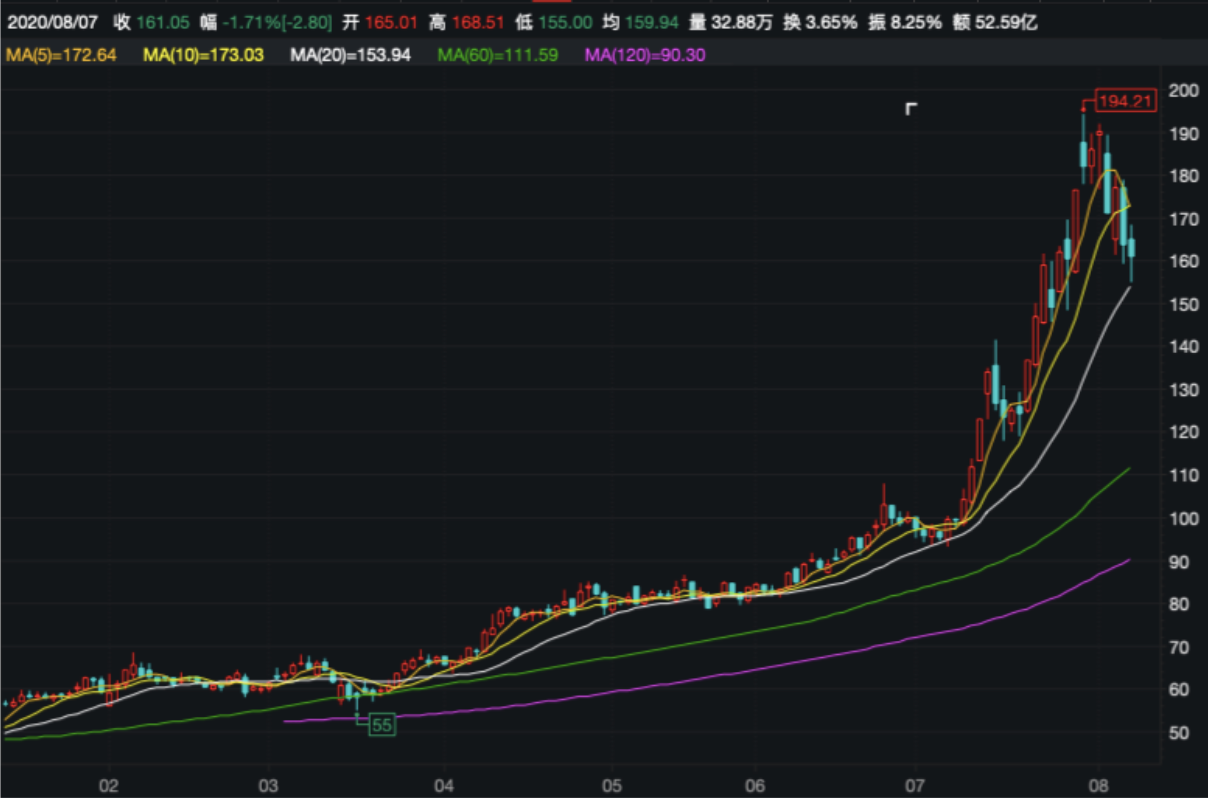Click the closing price 161.05 value
Screen dimensions: 1208x798
tap(162, 22)
